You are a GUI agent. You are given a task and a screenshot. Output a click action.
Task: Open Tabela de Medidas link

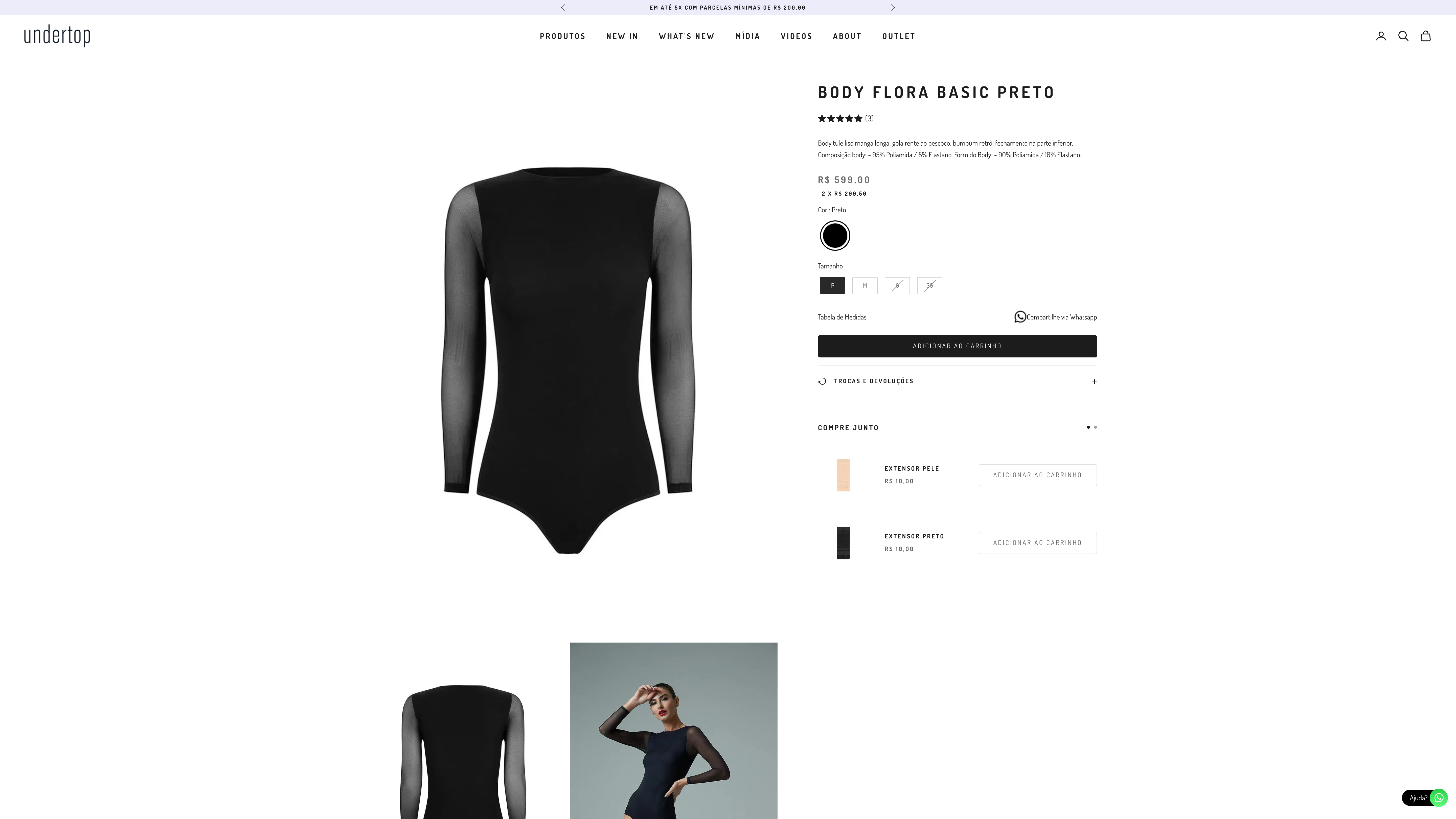click(x=841, y=317)
